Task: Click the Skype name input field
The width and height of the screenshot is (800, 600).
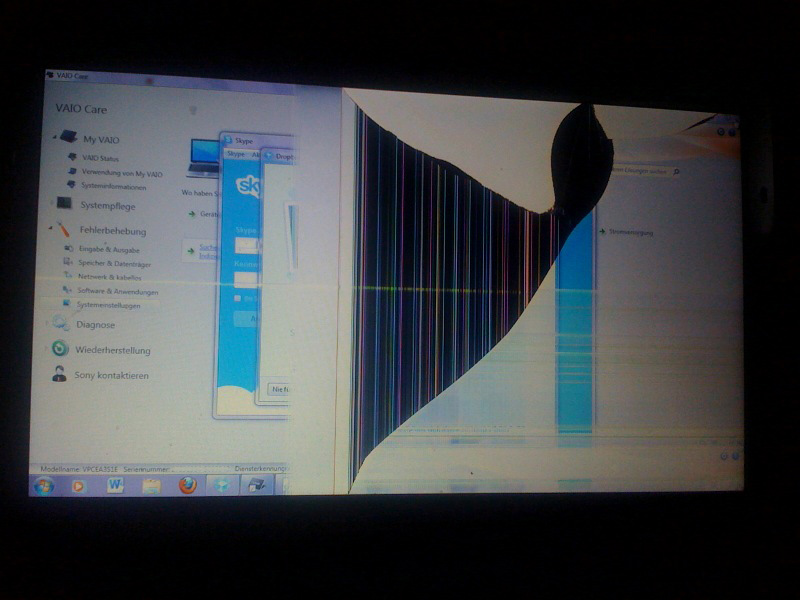Action: tap(247, 246)
